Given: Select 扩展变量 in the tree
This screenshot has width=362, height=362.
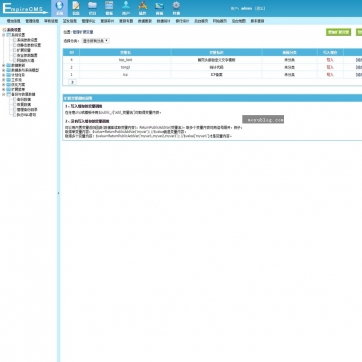Looking at the screenshot, I should pos(24,50).
